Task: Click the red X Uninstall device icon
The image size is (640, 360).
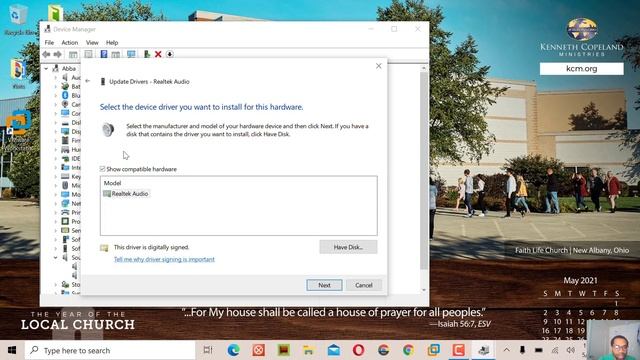Action: click(158, 54)
